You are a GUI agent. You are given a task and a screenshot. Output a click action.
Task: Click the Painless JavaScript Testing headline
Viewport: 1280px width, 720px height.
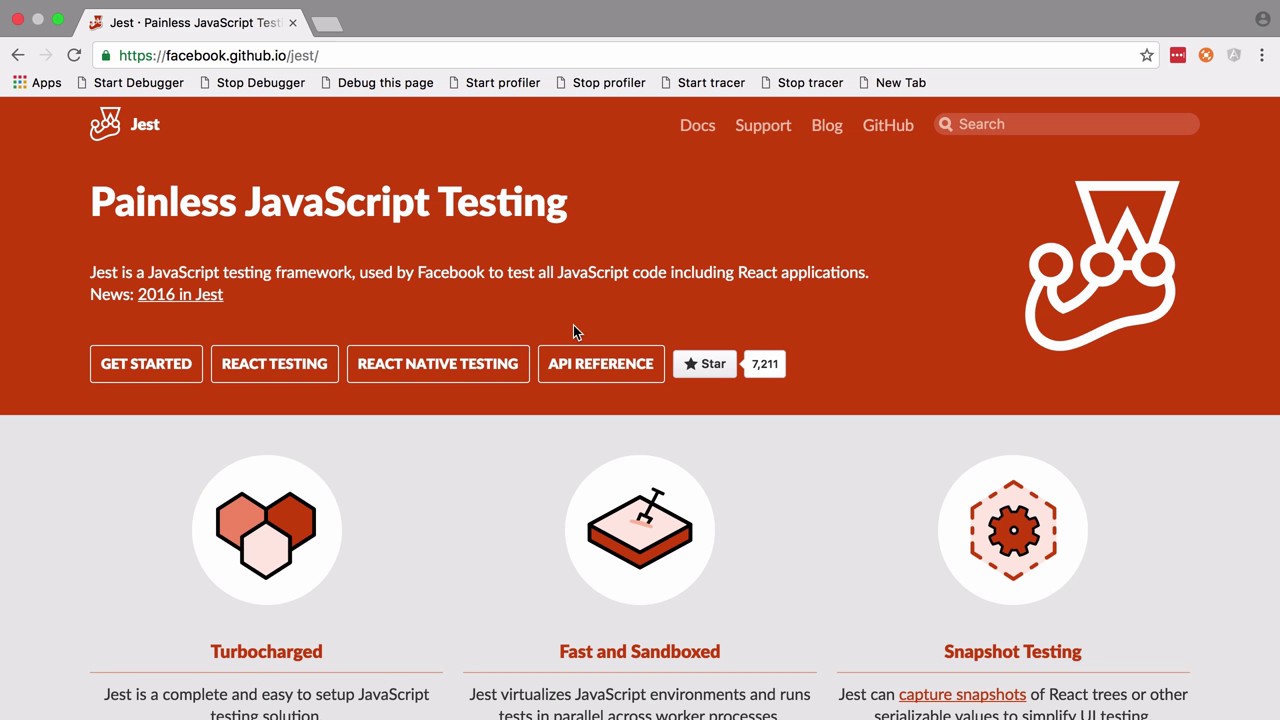pyautogui.click(x=329, y=202)
